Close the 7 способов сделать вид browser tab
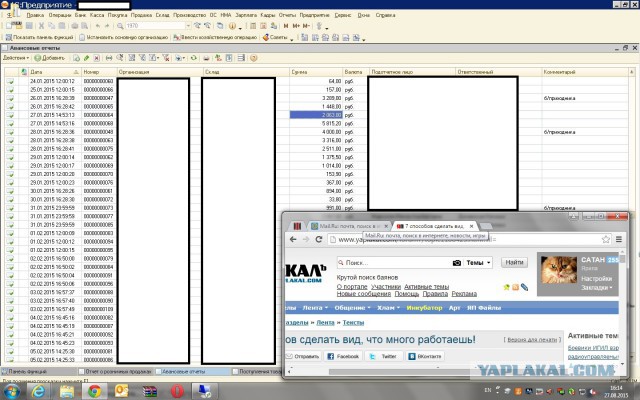Screen dimensions: 640x400 coord(471,226)
